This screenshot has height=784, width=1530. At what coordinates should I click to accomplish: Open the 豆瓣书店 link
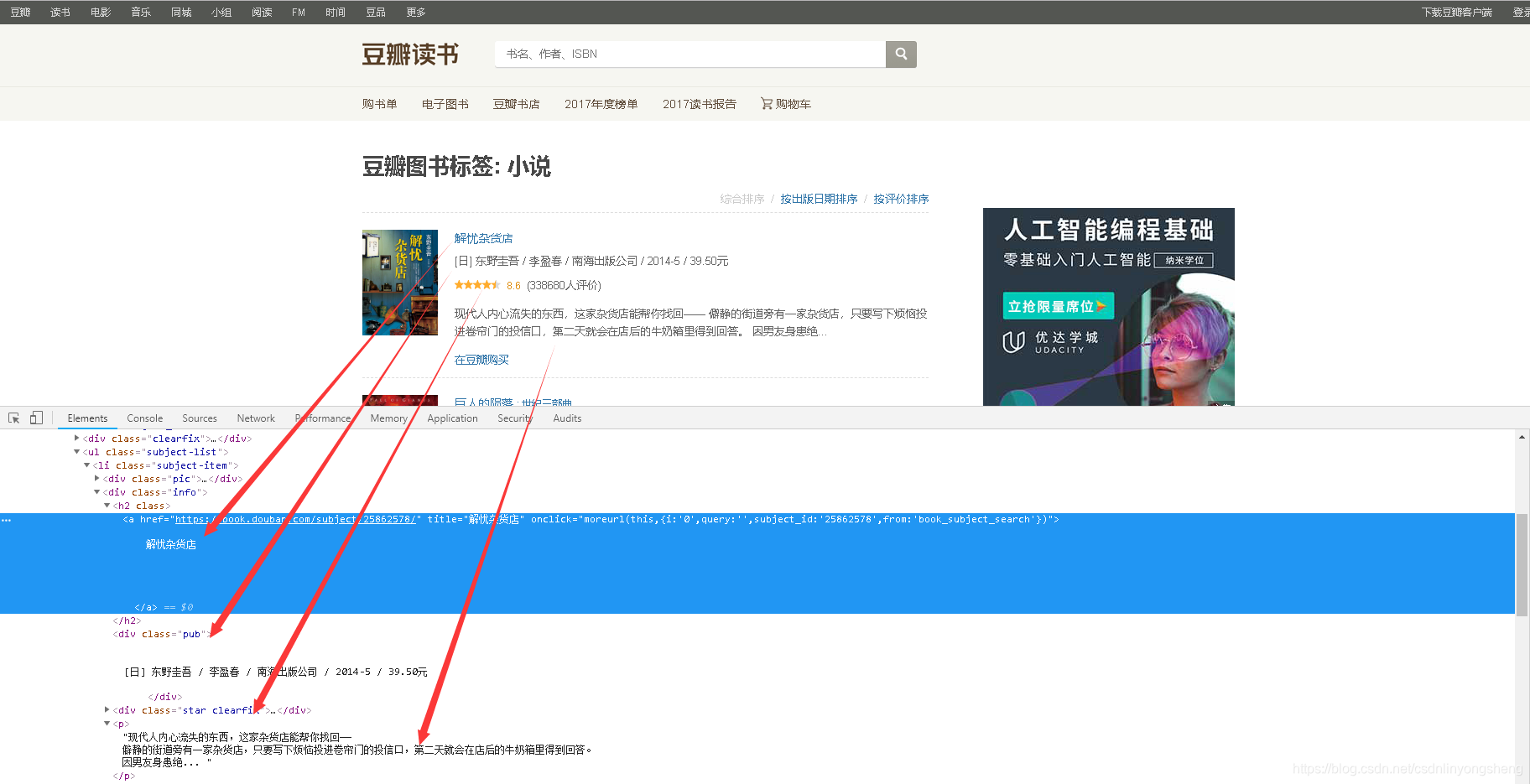517,104
